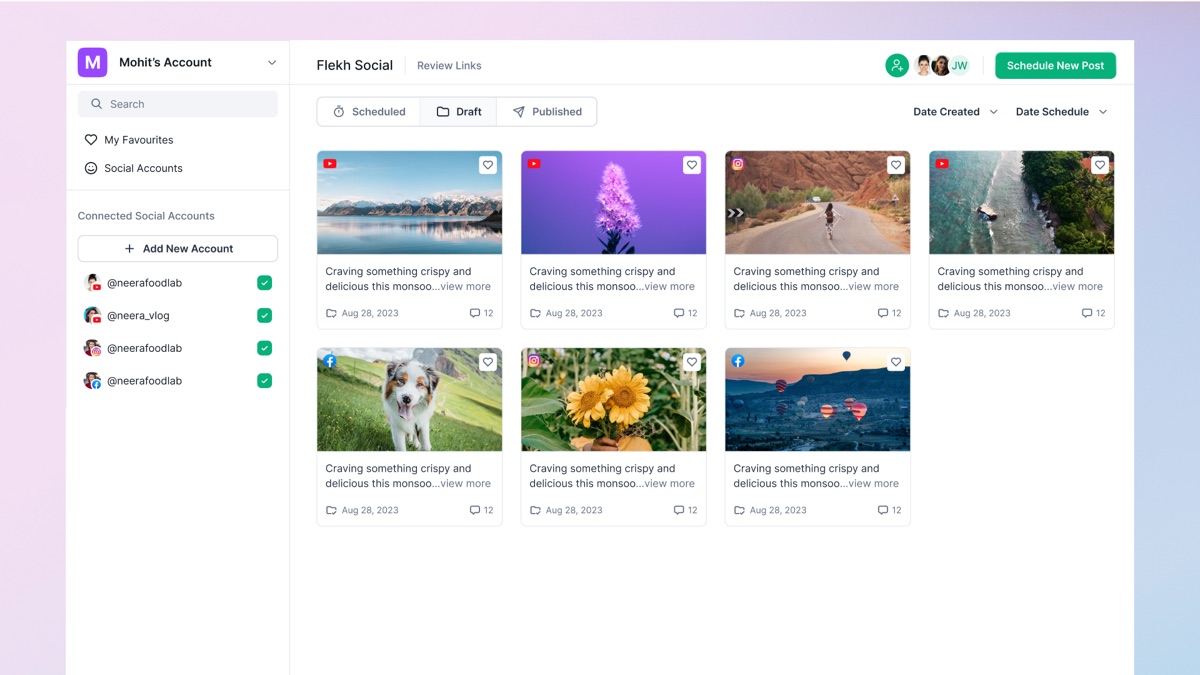Click the purple M account logo

92,62
